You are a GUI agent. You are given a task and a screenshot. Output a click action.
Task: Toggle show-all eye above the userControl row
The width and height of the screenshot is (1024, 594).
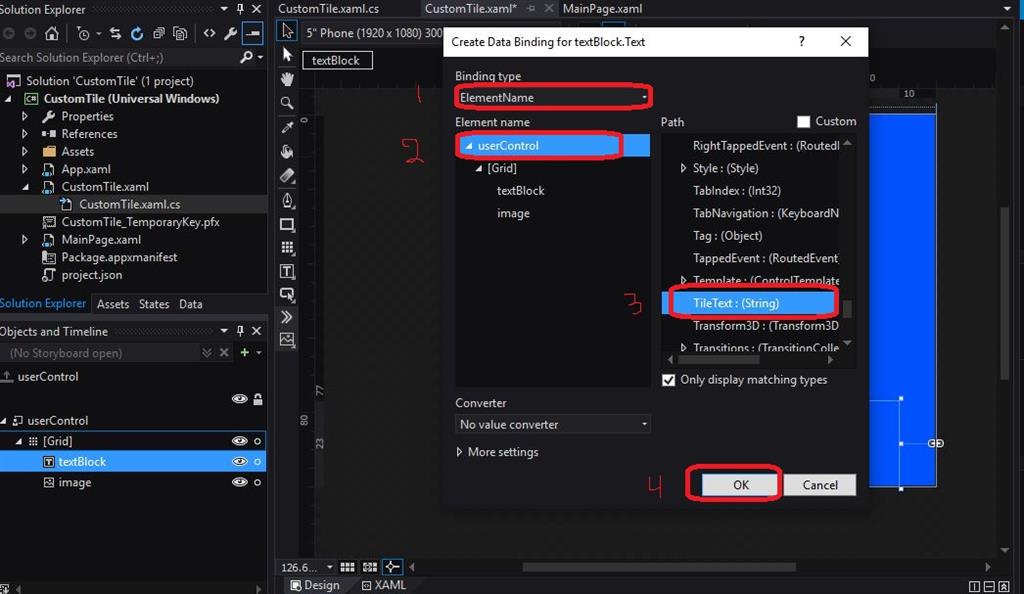[240, 399]
